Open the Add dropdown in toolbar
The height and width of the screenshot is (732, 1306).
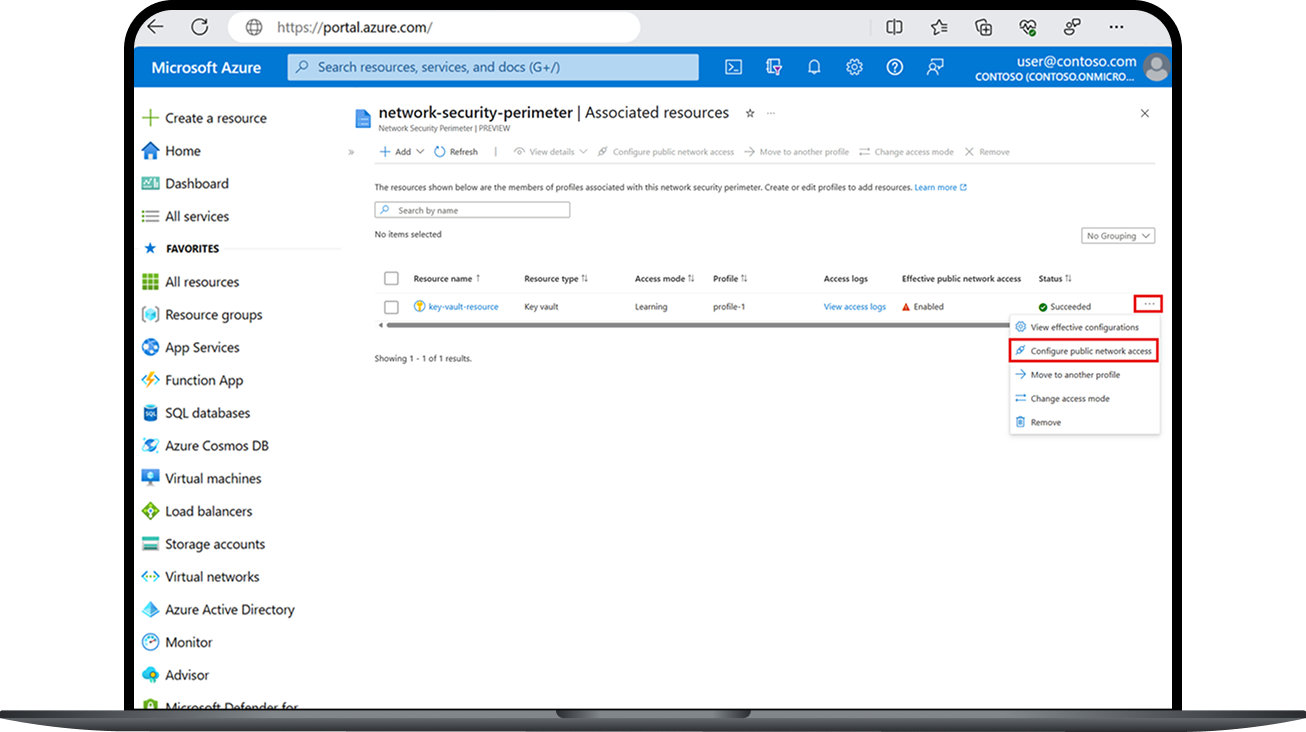click(401, 152)
